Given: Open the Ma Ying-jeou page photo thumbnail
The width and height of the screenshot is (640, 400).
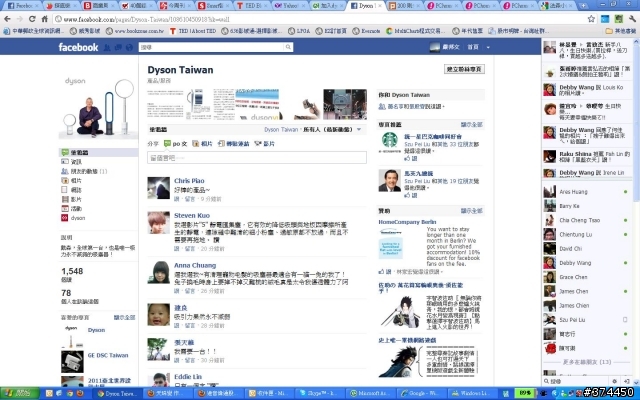Looking at the screenshot, I should coord(389,180).
